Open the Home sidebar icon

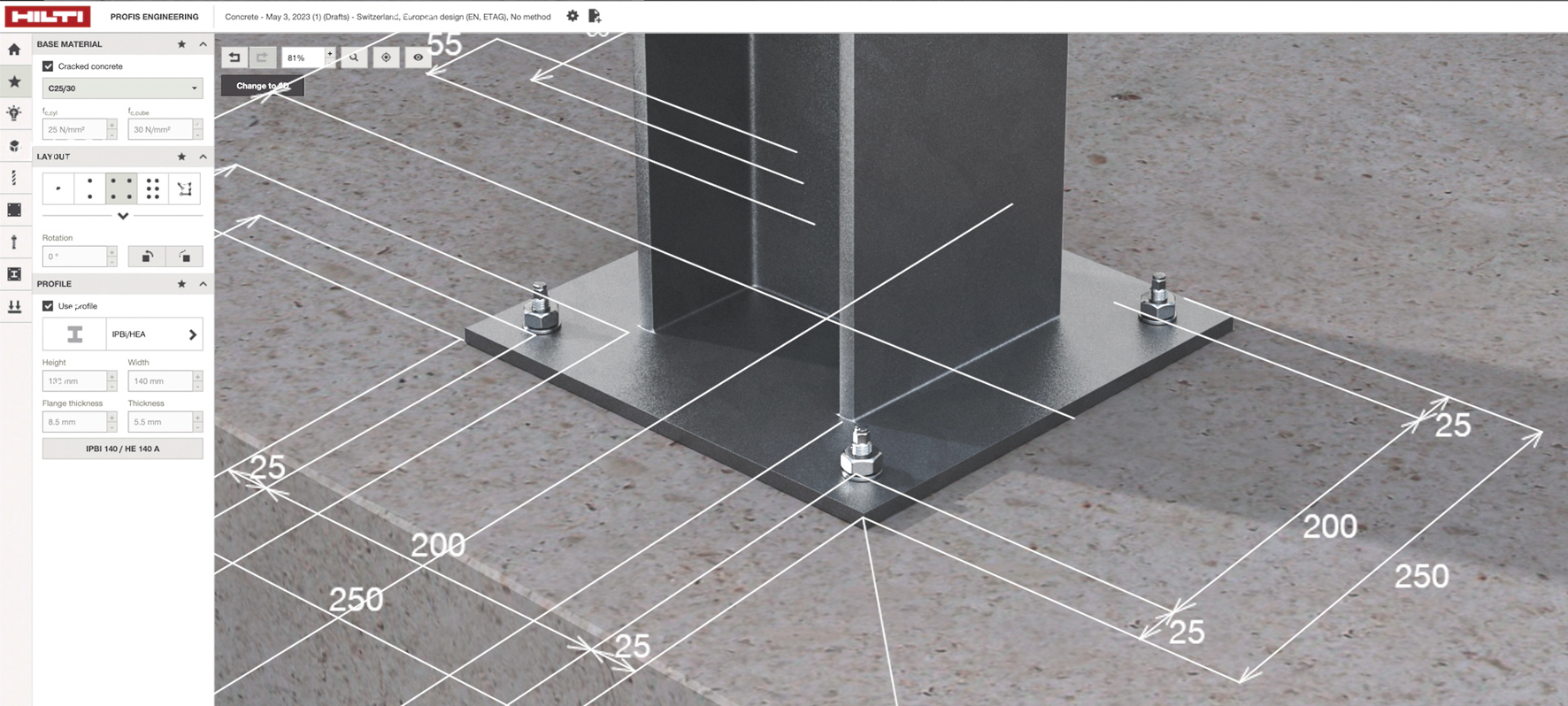14,50
